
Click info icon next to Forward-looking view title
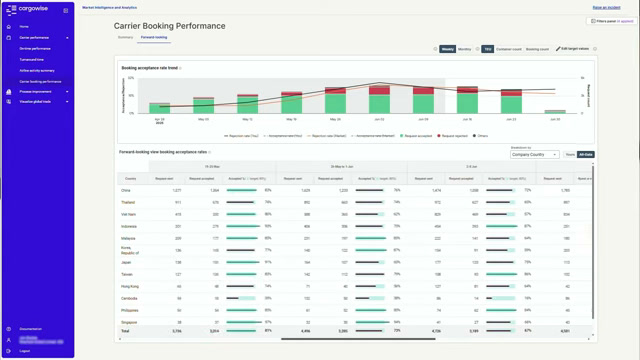210,152
